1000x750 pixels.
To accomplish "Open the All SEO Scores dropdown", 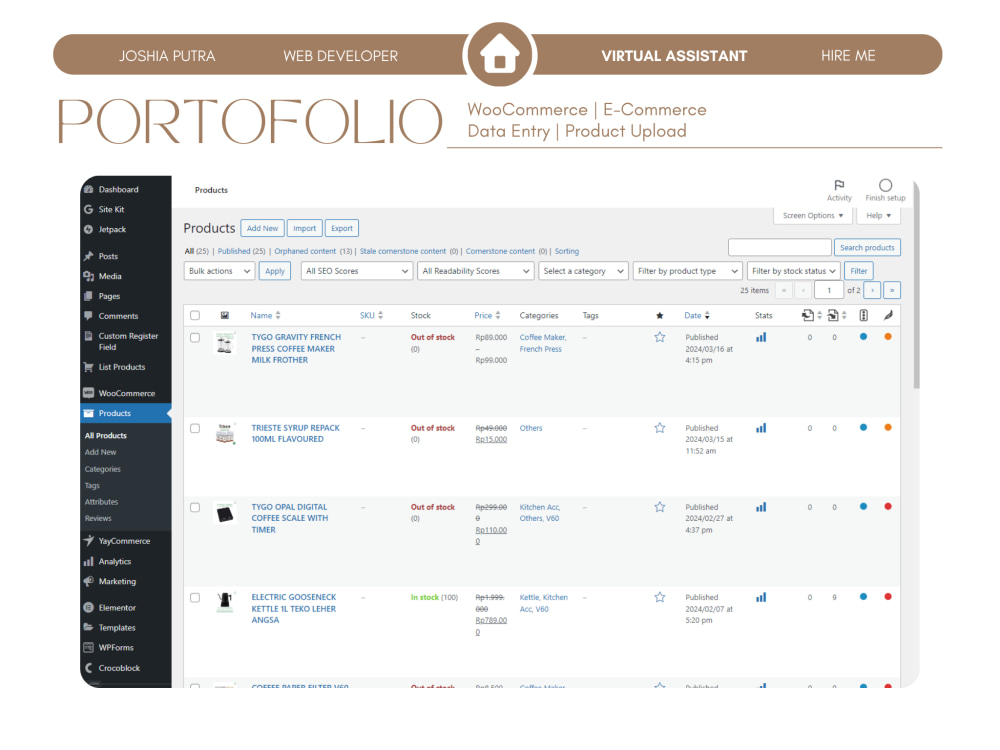I will pos(357,270).
